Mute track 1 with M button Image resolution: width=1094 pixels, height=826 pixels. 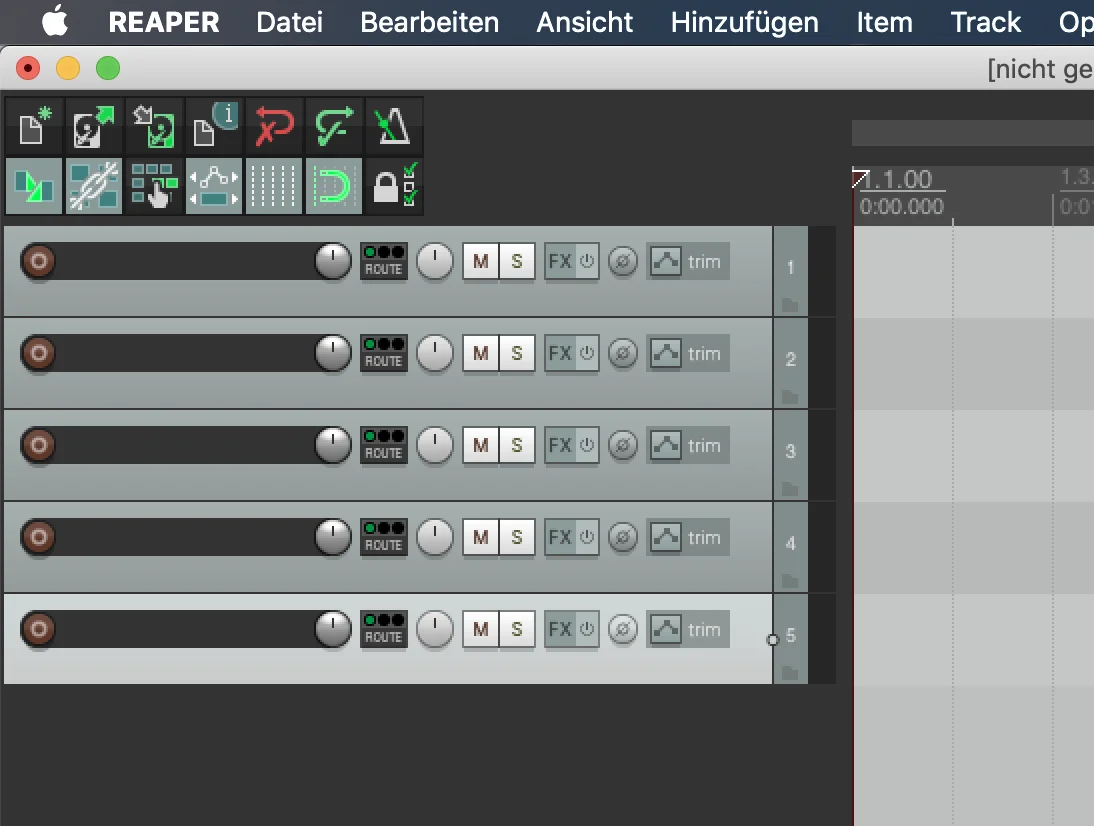click(x=481, y=262)
